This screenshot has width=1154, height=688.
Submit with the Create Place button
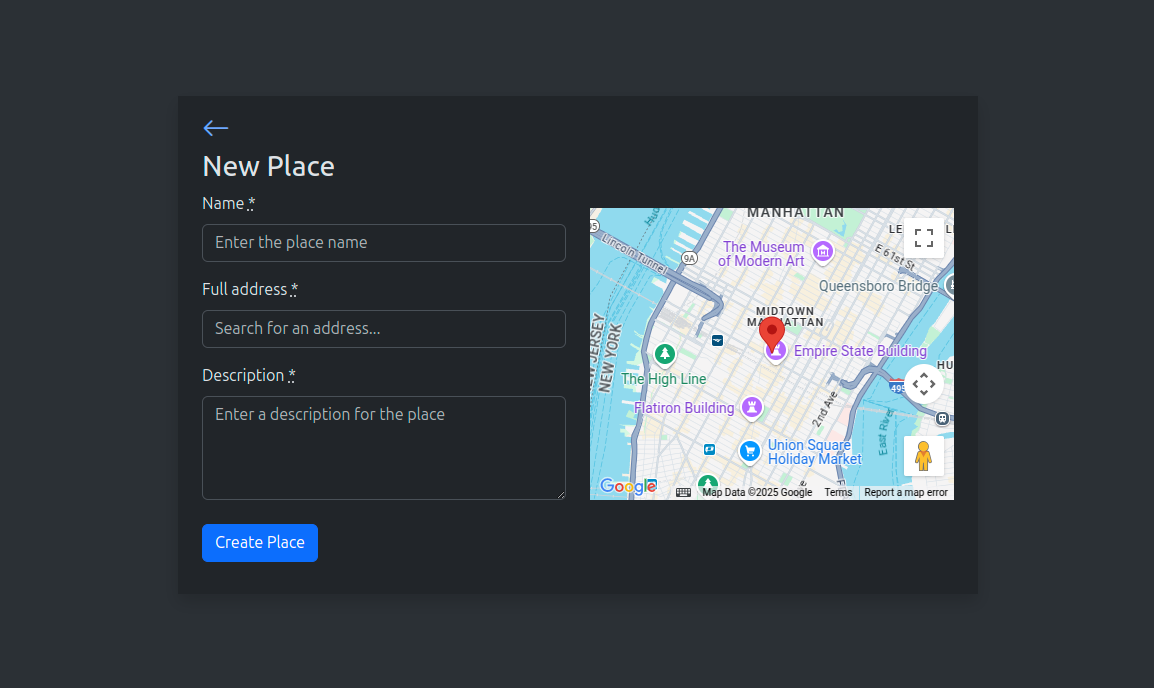pyautogui.click(x=260, y=543)
